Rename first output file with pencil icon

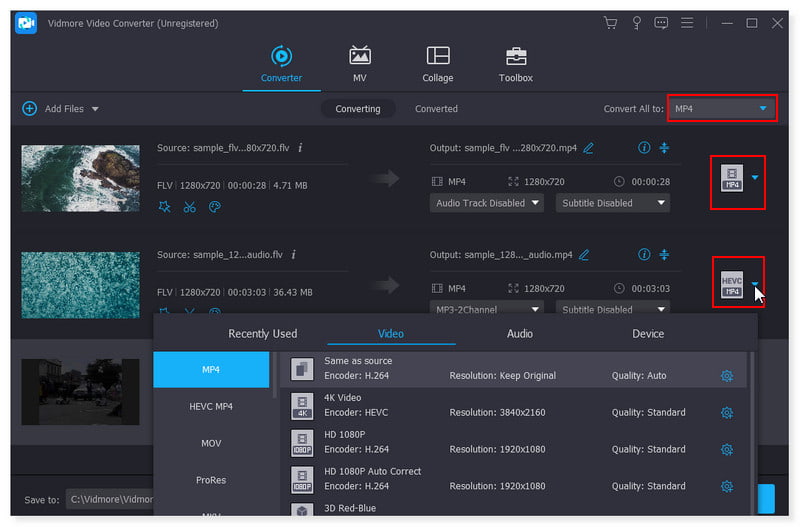(x=588, y=148)
